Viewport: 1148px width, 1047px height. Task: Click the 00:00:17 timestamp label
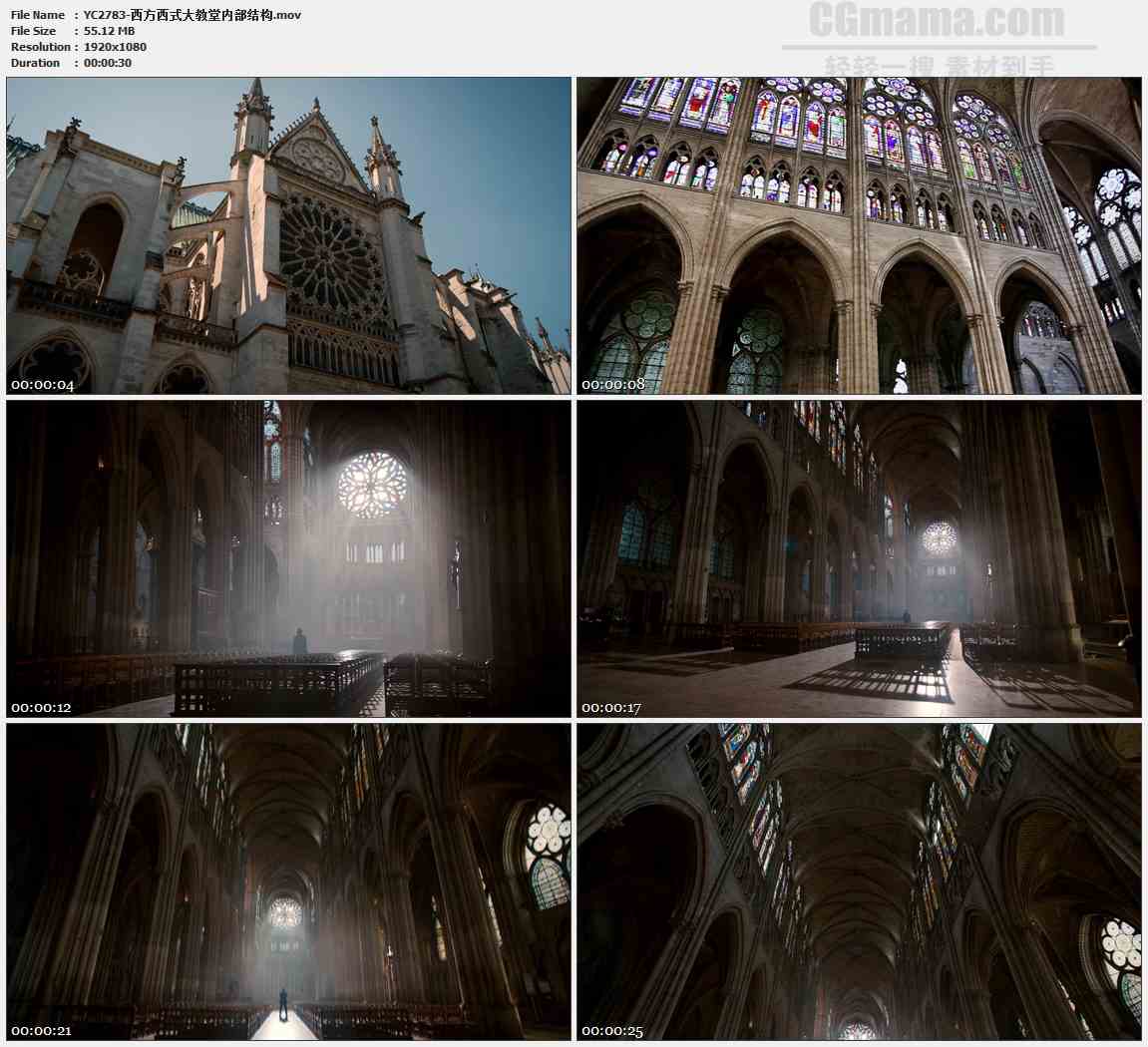tap(611, 708)
